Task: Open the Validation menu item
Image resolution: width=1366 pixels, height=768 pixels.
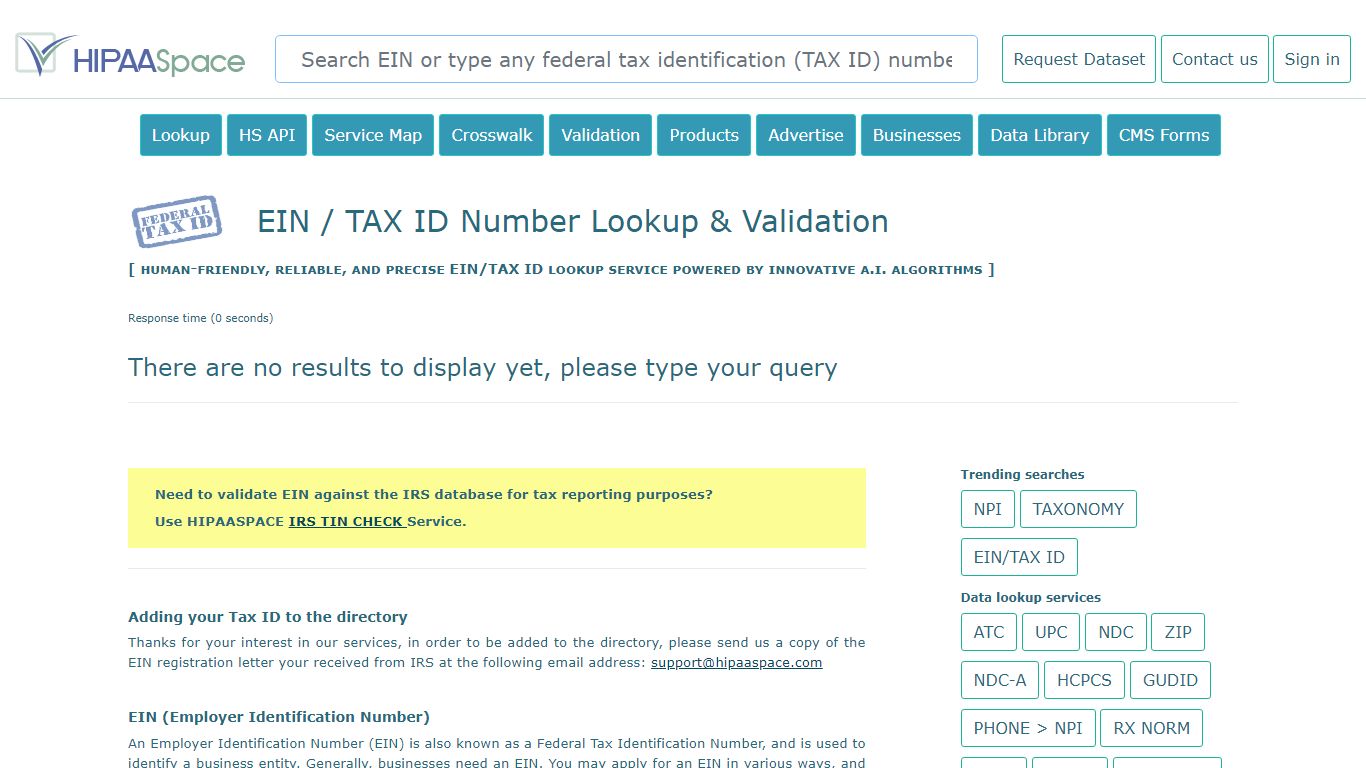Action: click(600, 135)
